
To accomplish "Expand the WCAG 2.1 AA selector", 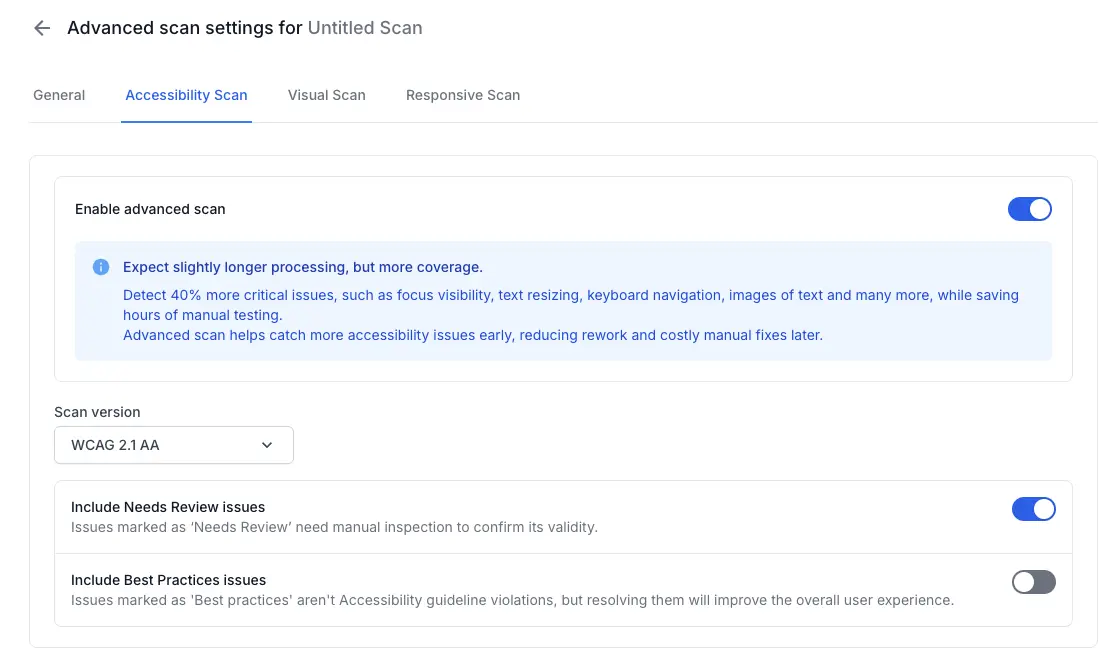I will point(173,445).
